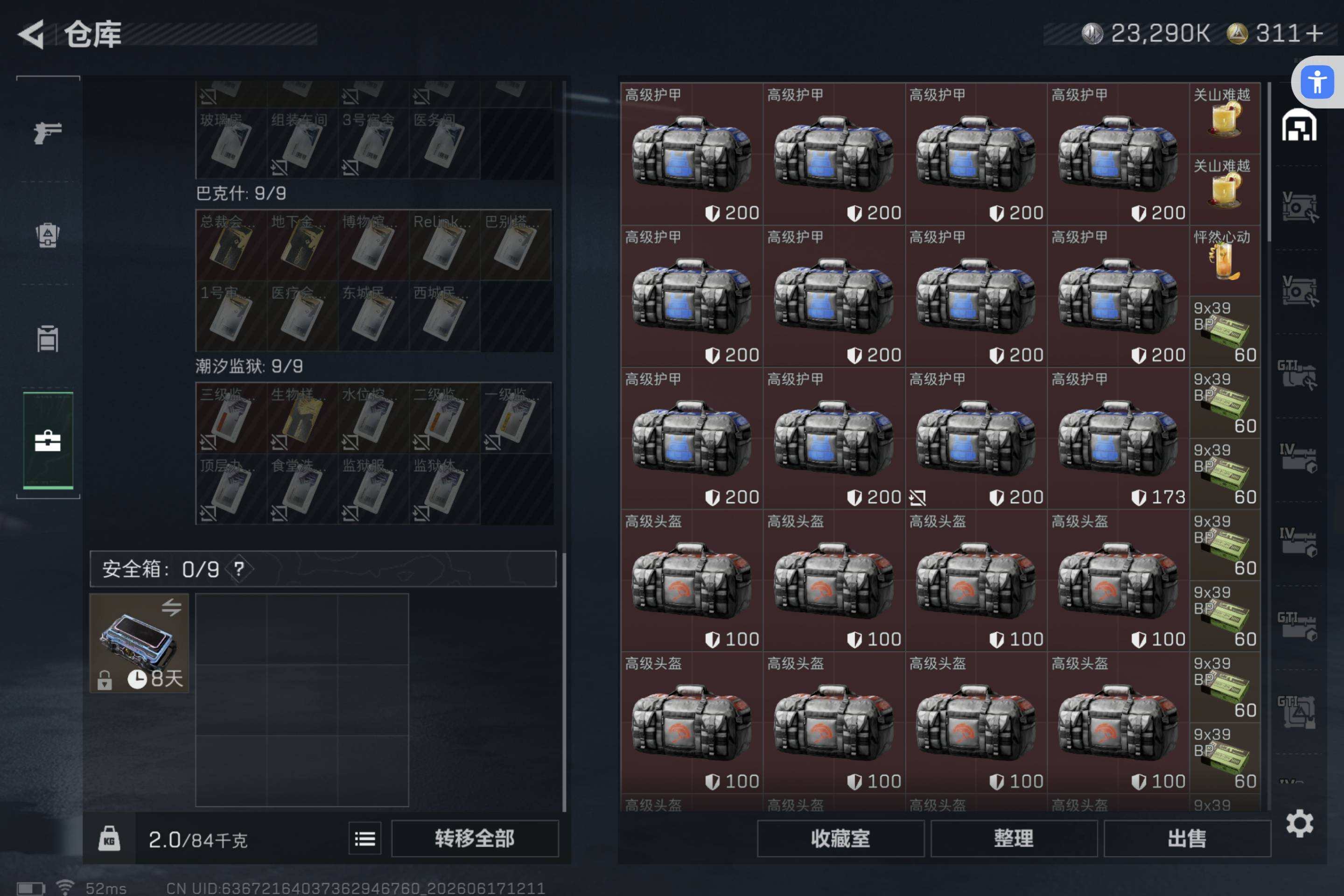Click the CN UID text string
The width and height of the screenshot is (1344, 896).
point(356,888)
